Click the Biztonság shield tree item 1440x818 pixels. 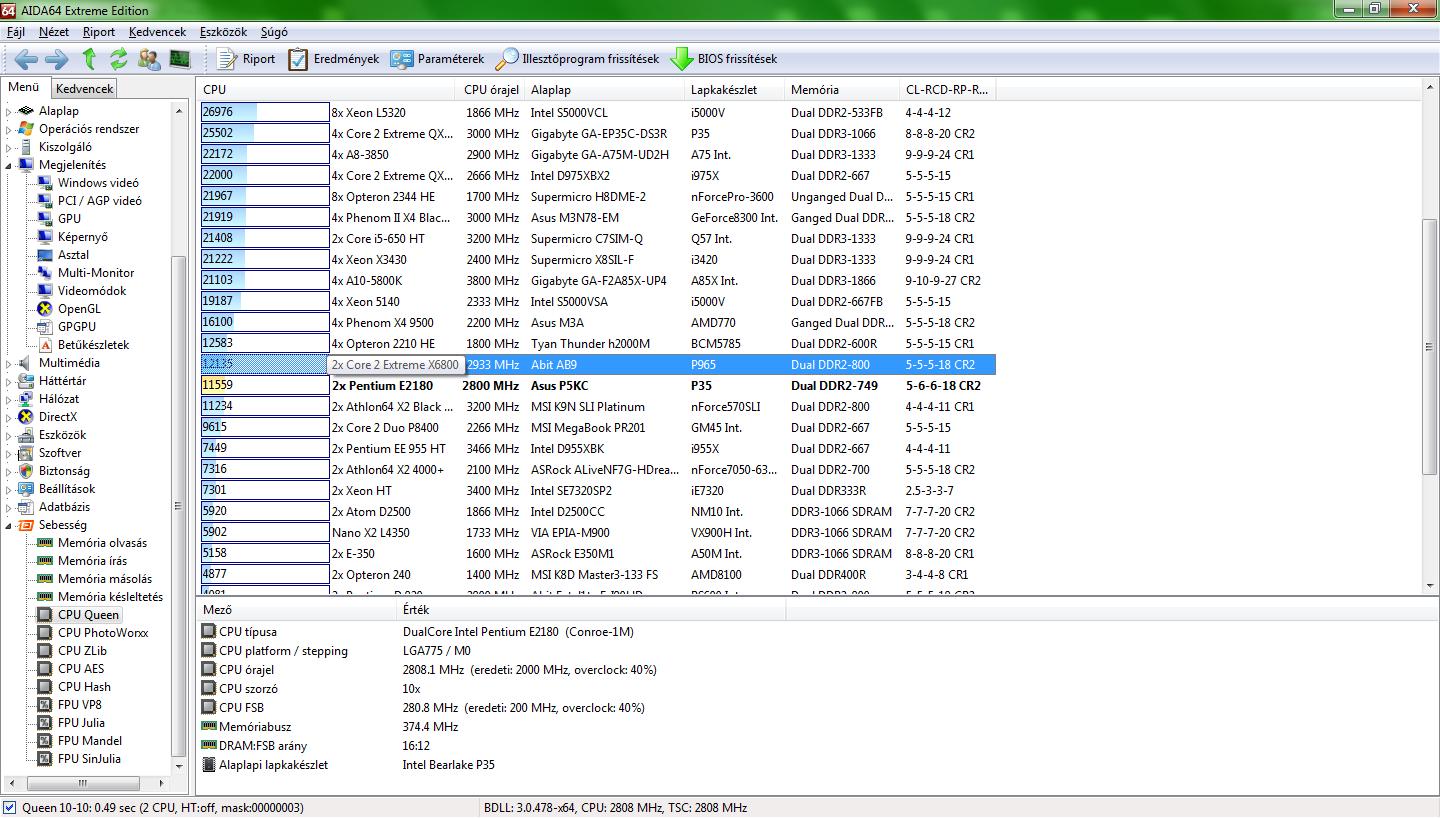pos(64,471)
